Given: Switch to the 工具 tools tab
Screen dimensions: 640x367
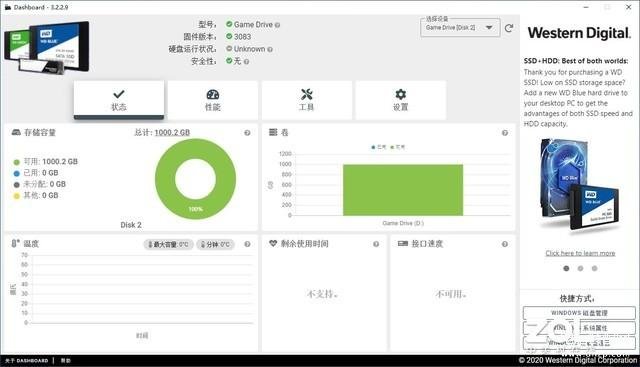Looking at the screenshot, I should point(307,100).
